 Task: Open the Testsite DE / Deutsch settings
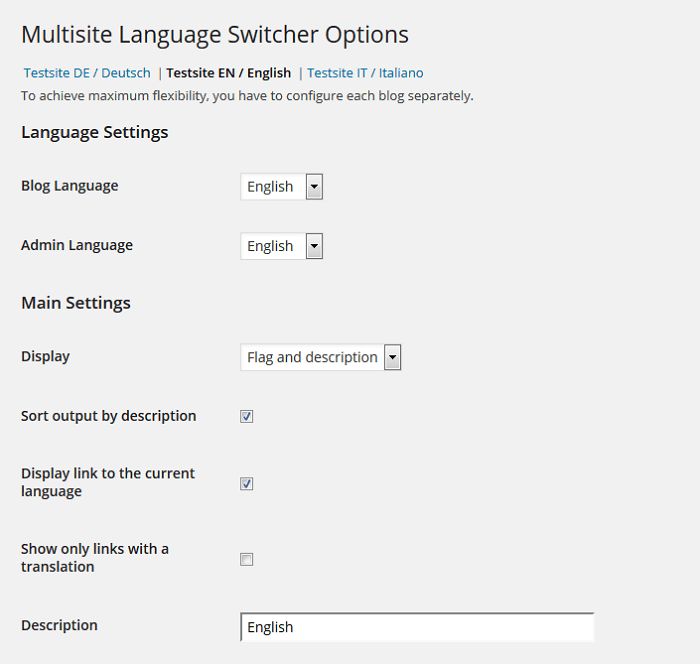87,73
